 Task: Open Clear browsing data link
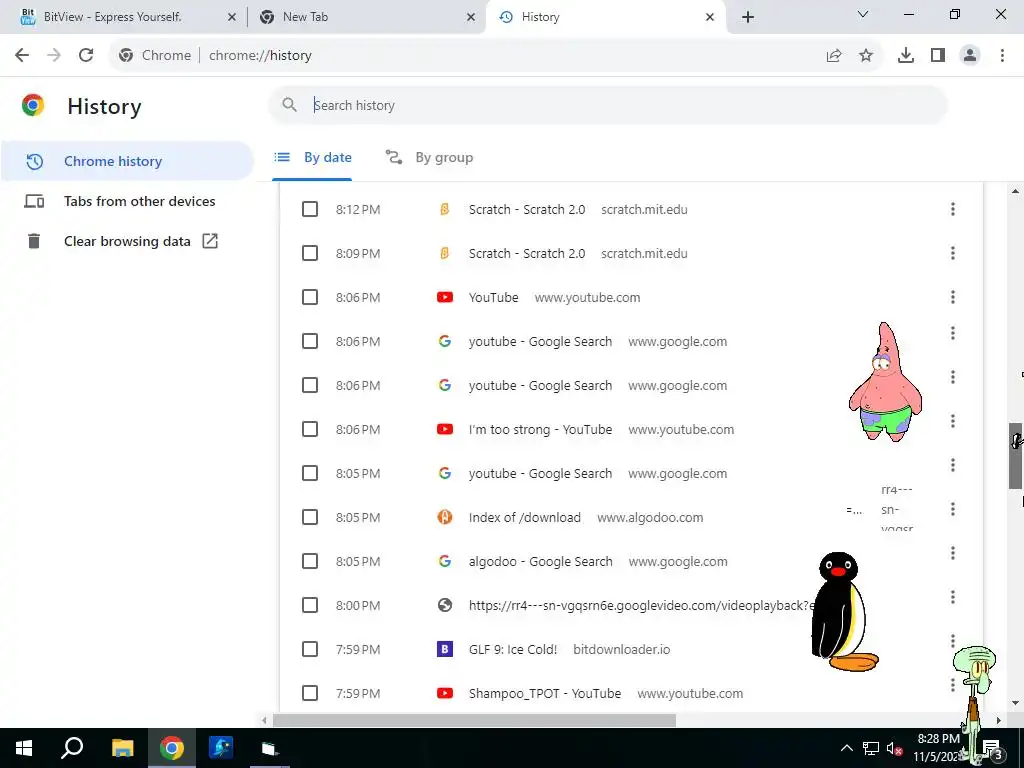[x=127, y=241]
